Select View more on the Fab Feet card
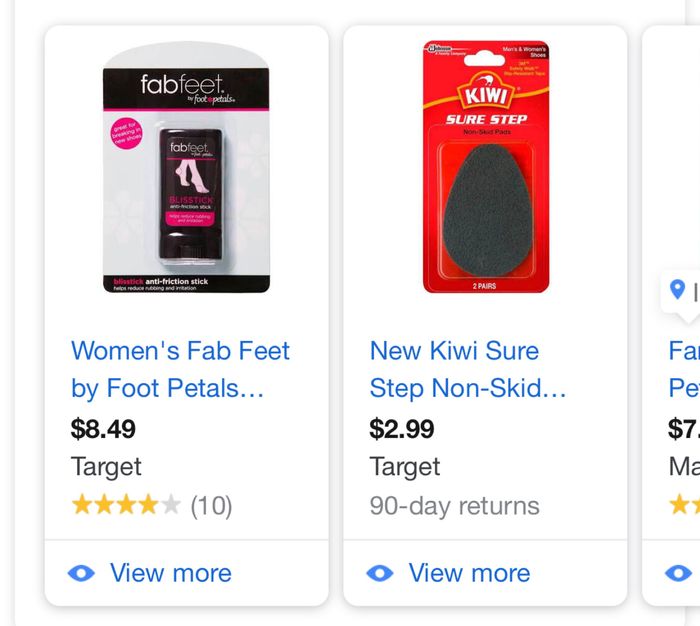The width and height of the screenshot is (700, 626). [170, 573]
